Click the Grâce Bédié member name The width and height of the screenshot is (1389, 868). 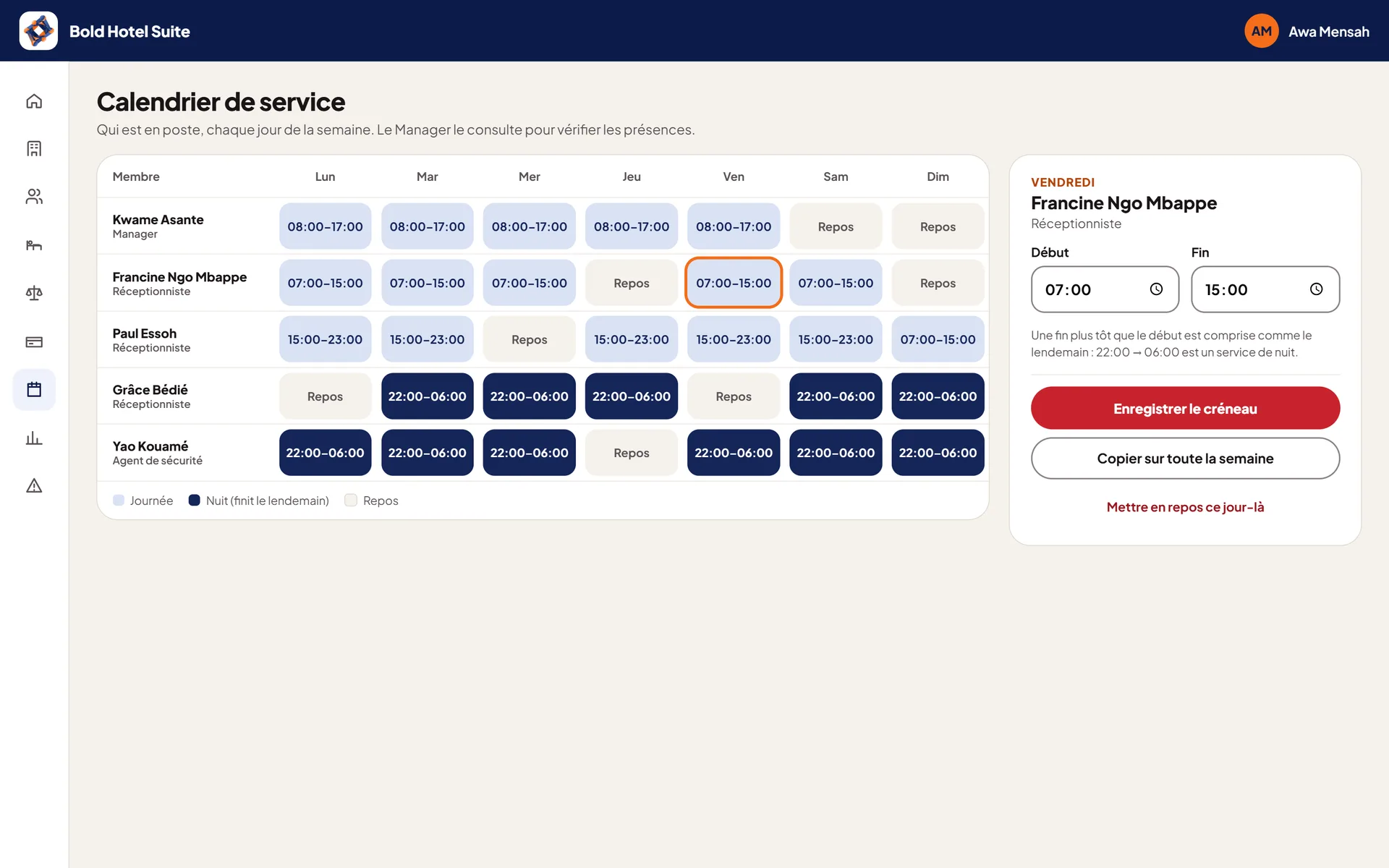[x=150, y=389]
